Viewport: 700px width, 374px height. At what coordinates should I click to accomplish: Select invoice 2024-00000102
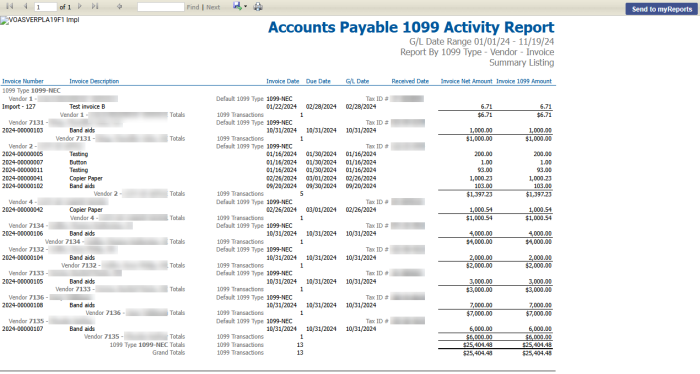point(23,186)
